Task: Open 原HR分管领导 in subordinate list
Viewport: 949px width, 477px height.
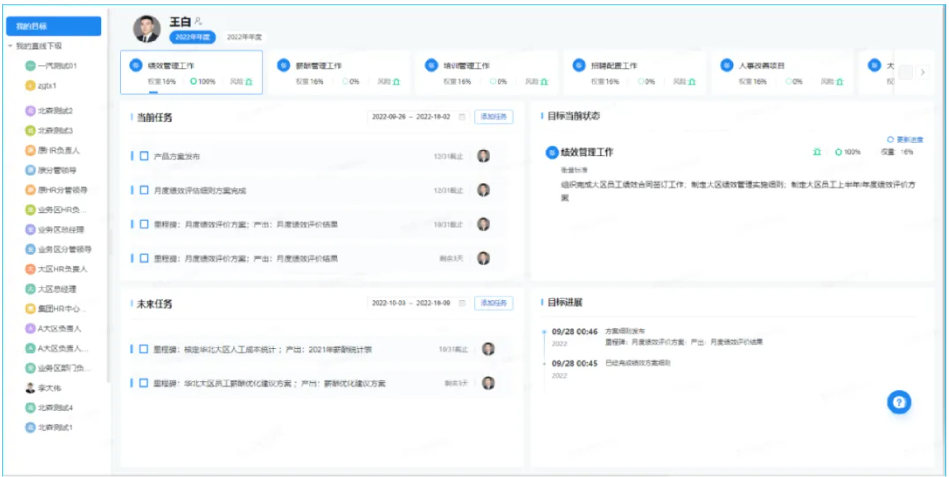Action: (x=62, y=190)
